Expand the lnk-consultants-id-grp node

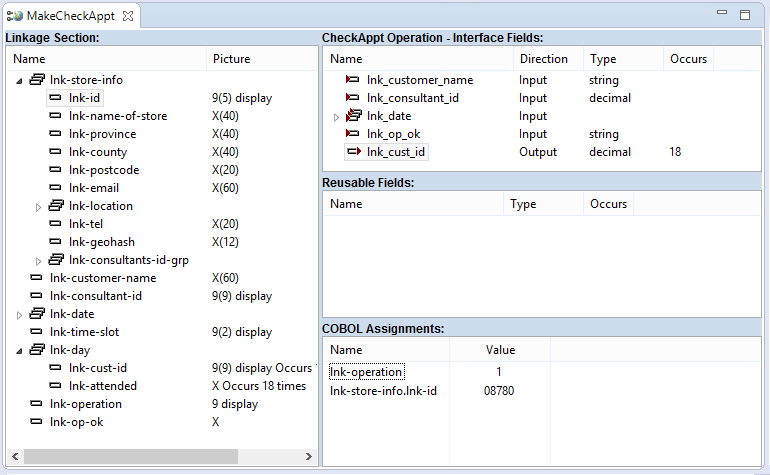point(39,260)
